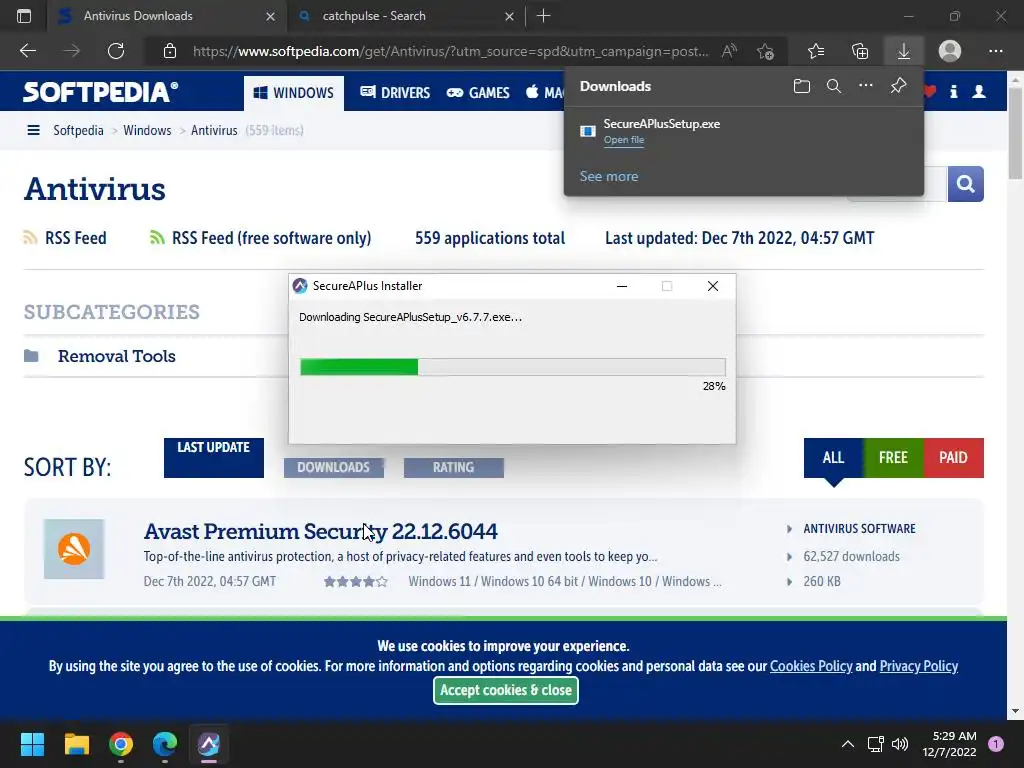
Task: Open a new browser tab
Action: click(543, 16)
